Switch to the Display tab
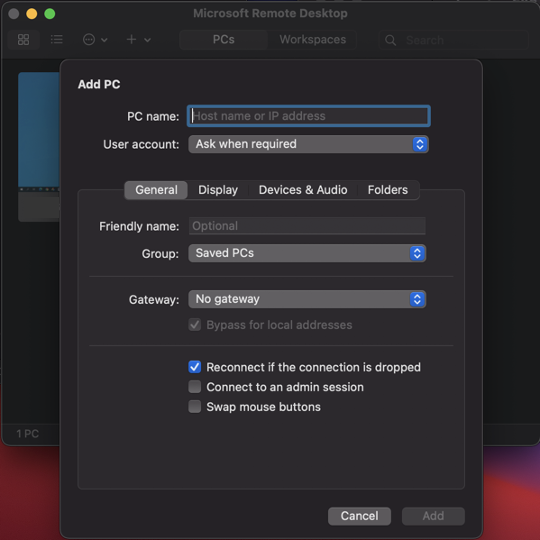 218,190
